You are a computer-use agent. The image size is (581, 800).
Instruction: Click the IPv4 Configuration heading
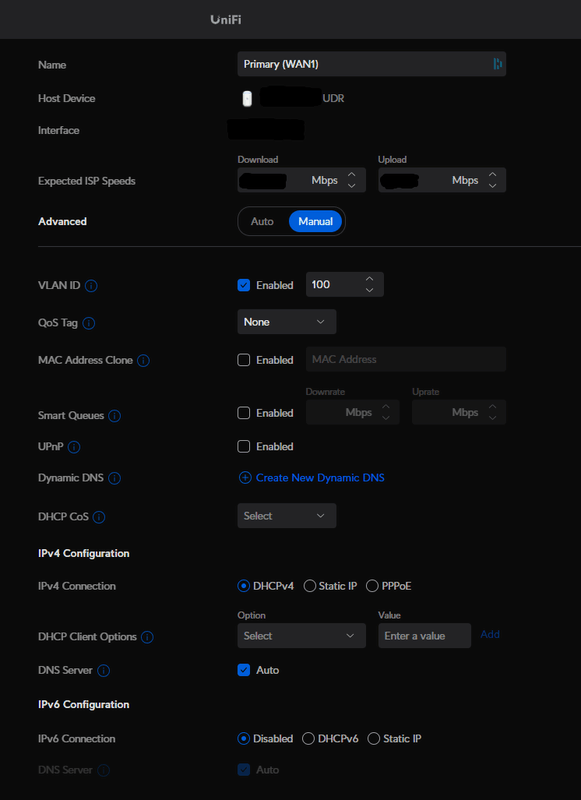pos(84,554)
